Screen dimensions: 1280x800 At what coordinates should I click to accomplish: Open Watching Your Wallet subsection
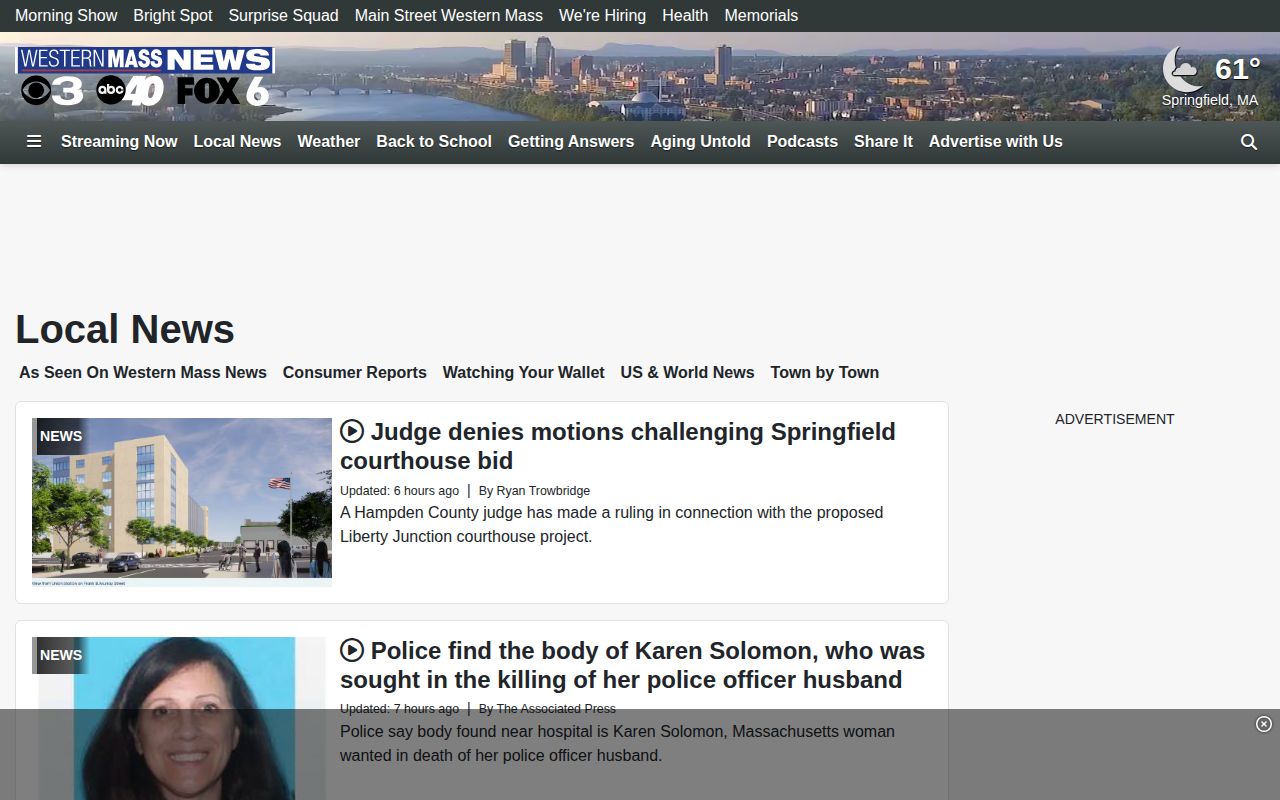pos(524,373)
